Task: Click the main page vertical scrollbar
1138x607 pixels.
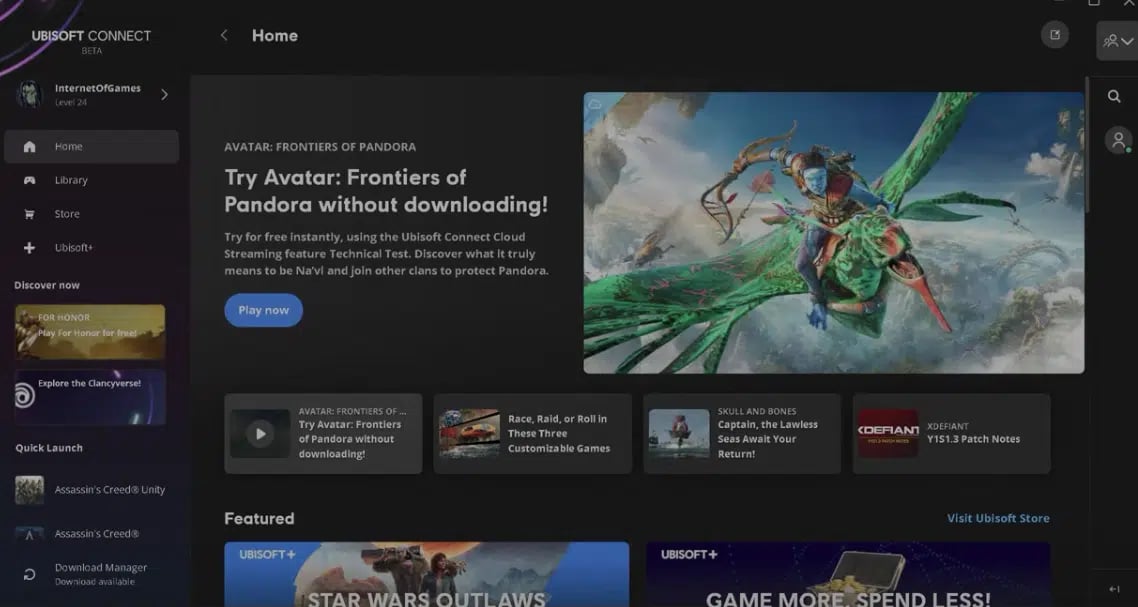Action: coord(1086,144)
